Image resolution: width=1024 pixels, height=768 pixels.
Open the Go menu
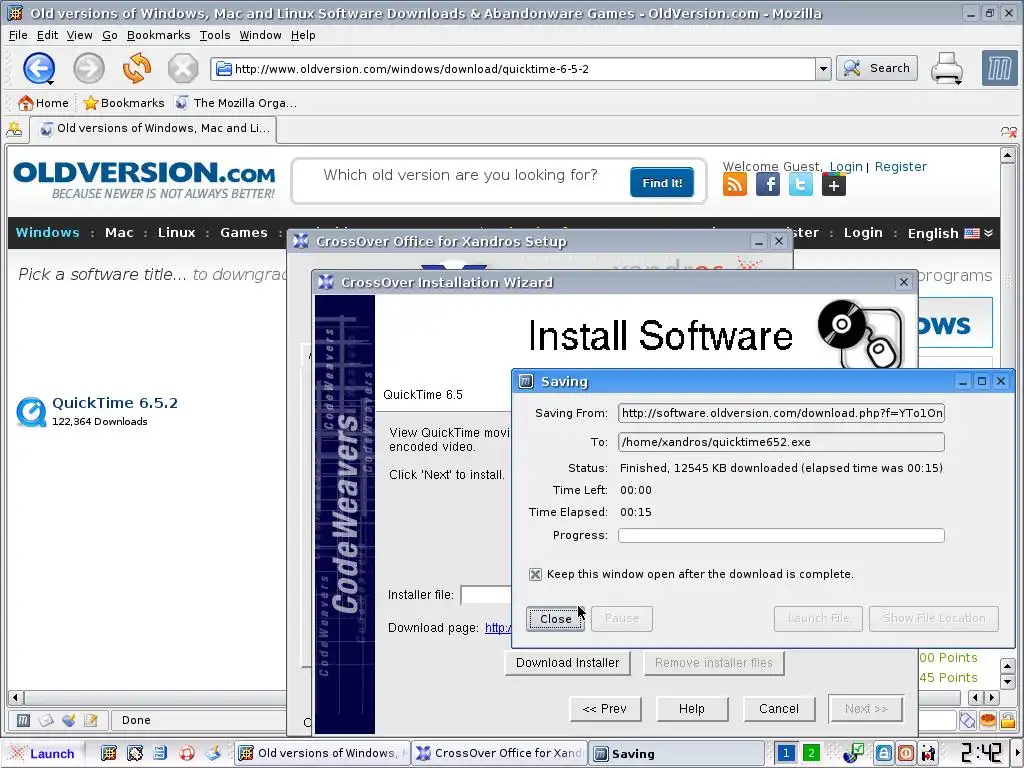(x=110, y=35)
